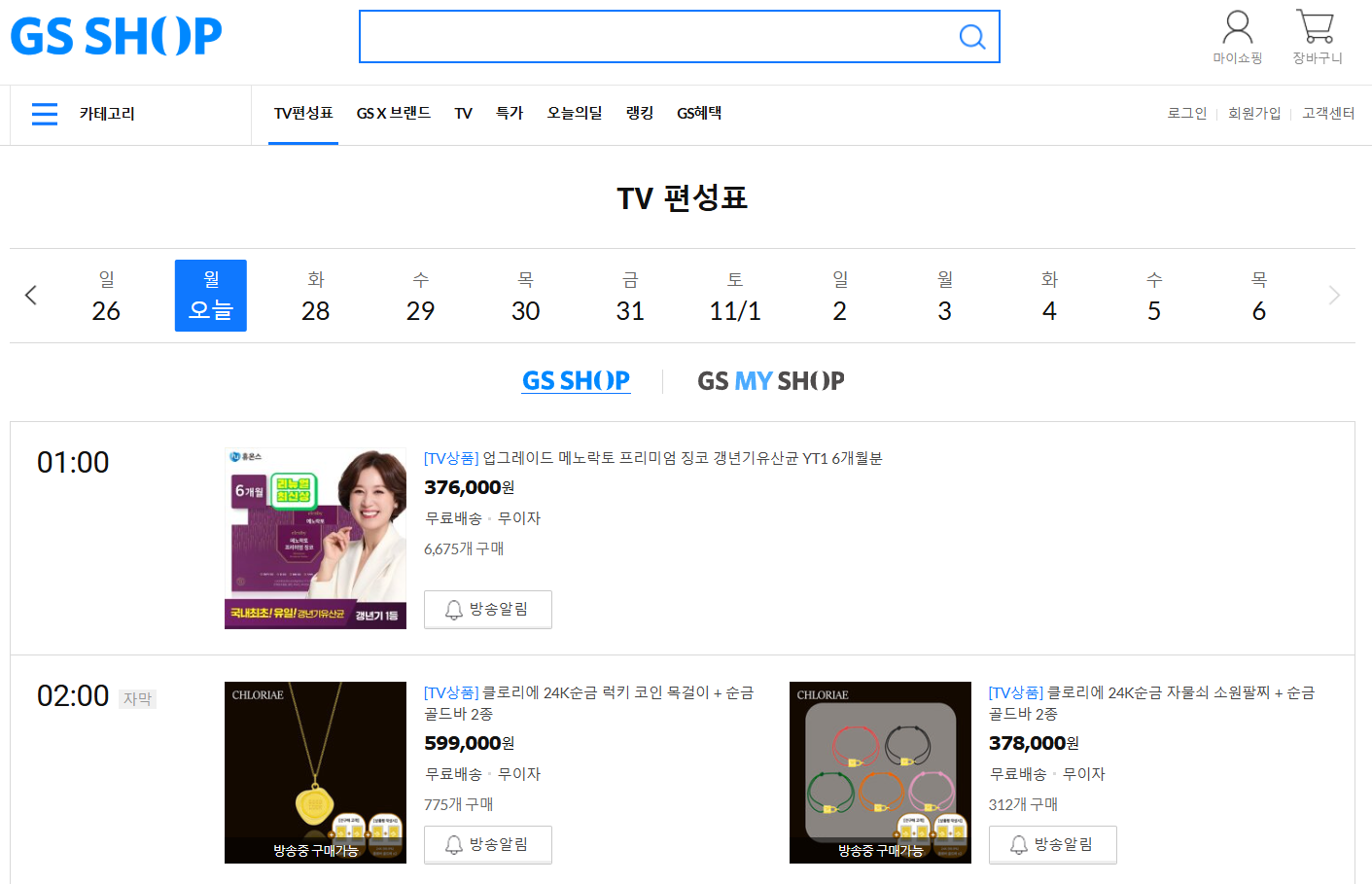Click 방송알림 for 자물쇠 소원팔찌
The width and height of the screenshot is (1372, 884).
(x=1053, y=845)
